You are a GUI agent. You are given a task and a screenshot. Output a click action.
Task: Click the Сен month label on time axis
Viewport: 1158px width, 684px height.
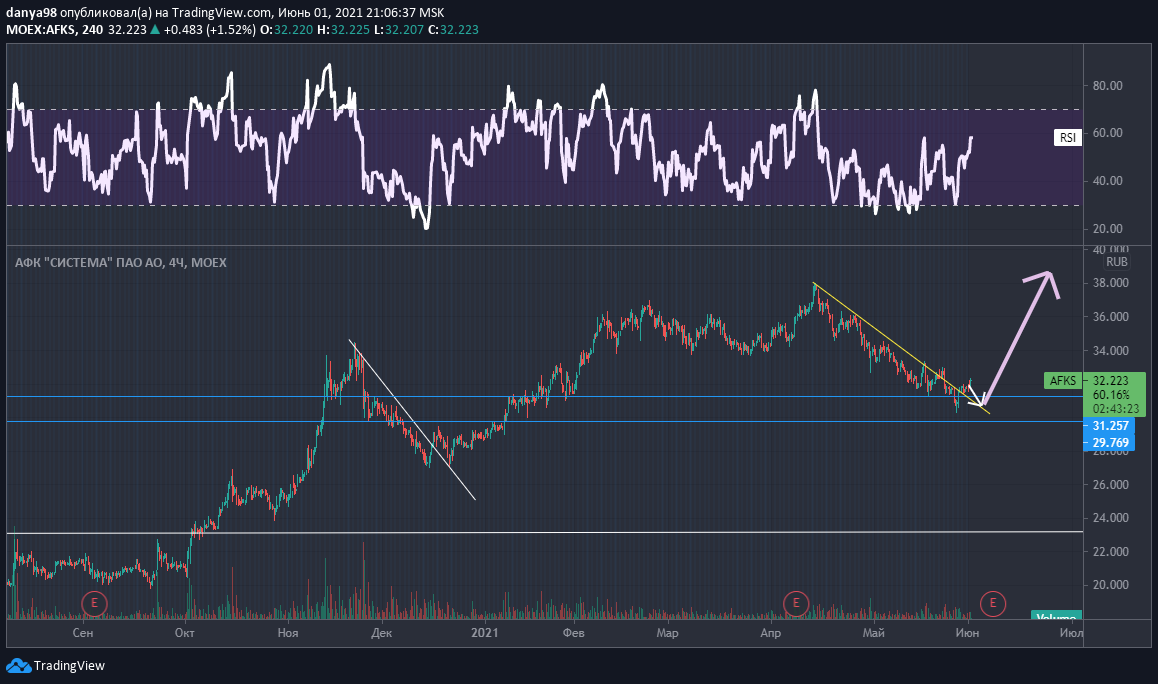83,633
